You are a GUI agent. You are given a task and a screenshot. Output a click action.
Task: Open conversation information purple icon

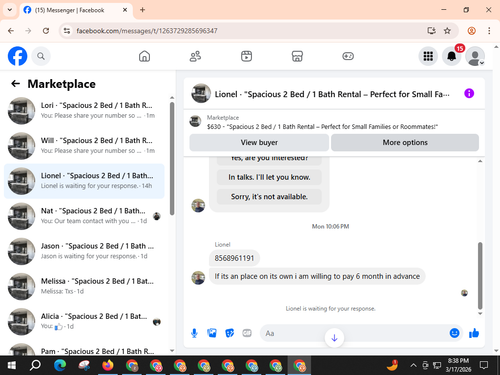(x=469, y=93)
